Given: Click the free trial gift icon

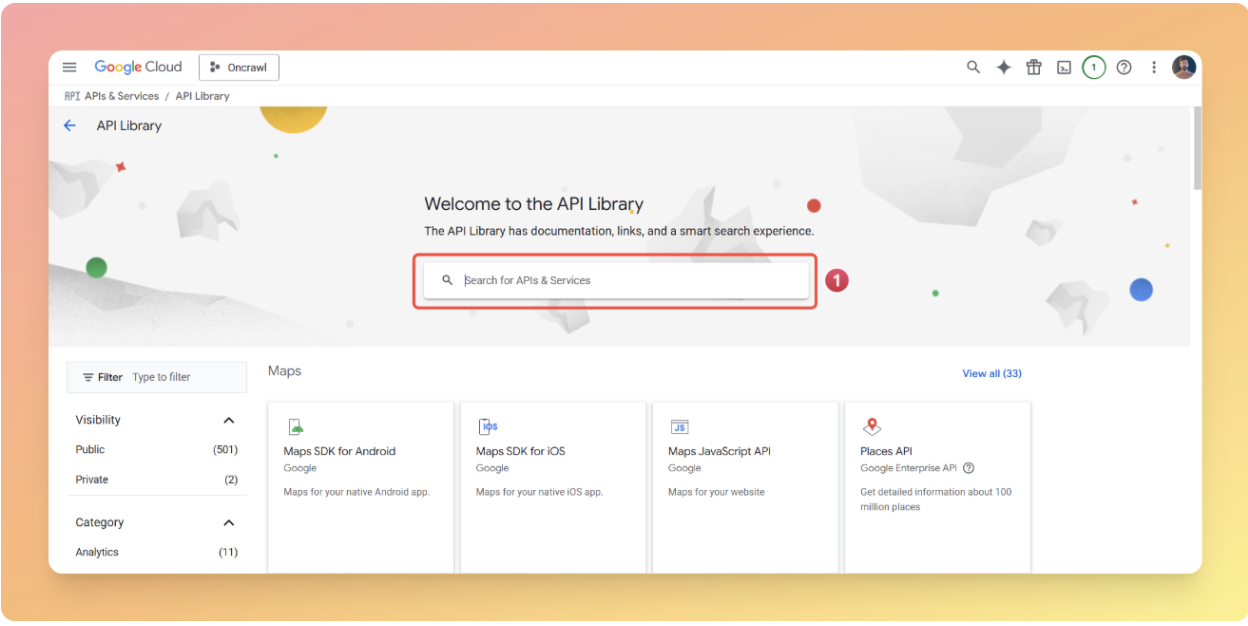Looking at the screenshot, I should [x=1033, y=67].
